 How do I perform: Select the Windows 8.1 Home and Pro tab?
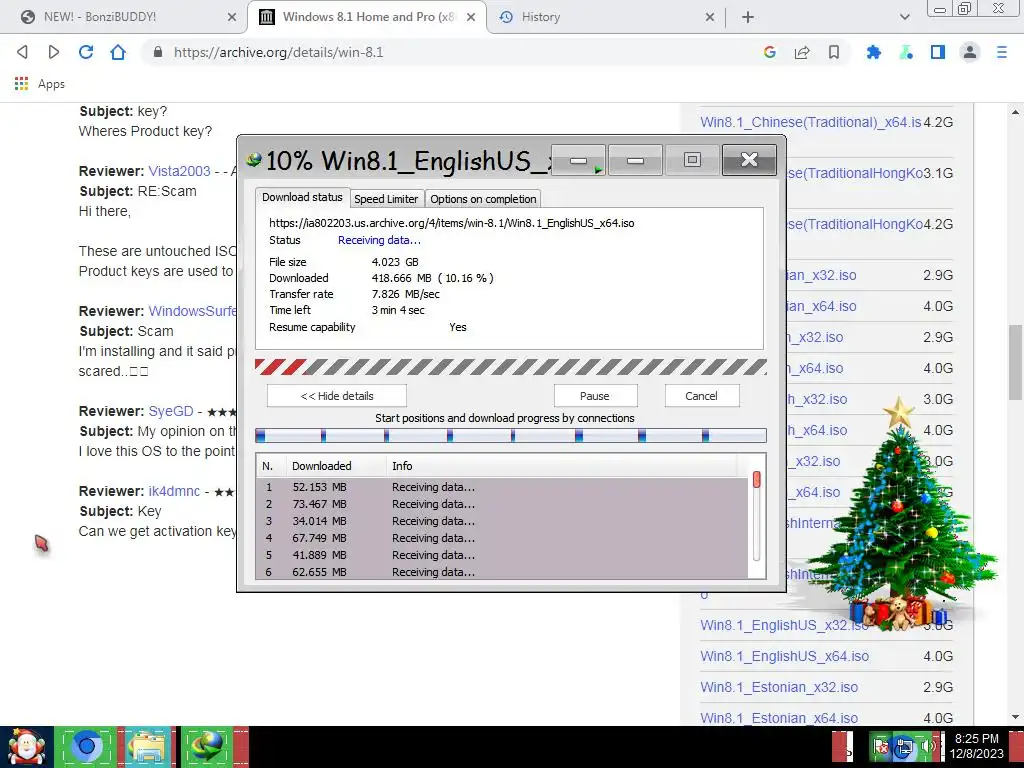[366, 17]
